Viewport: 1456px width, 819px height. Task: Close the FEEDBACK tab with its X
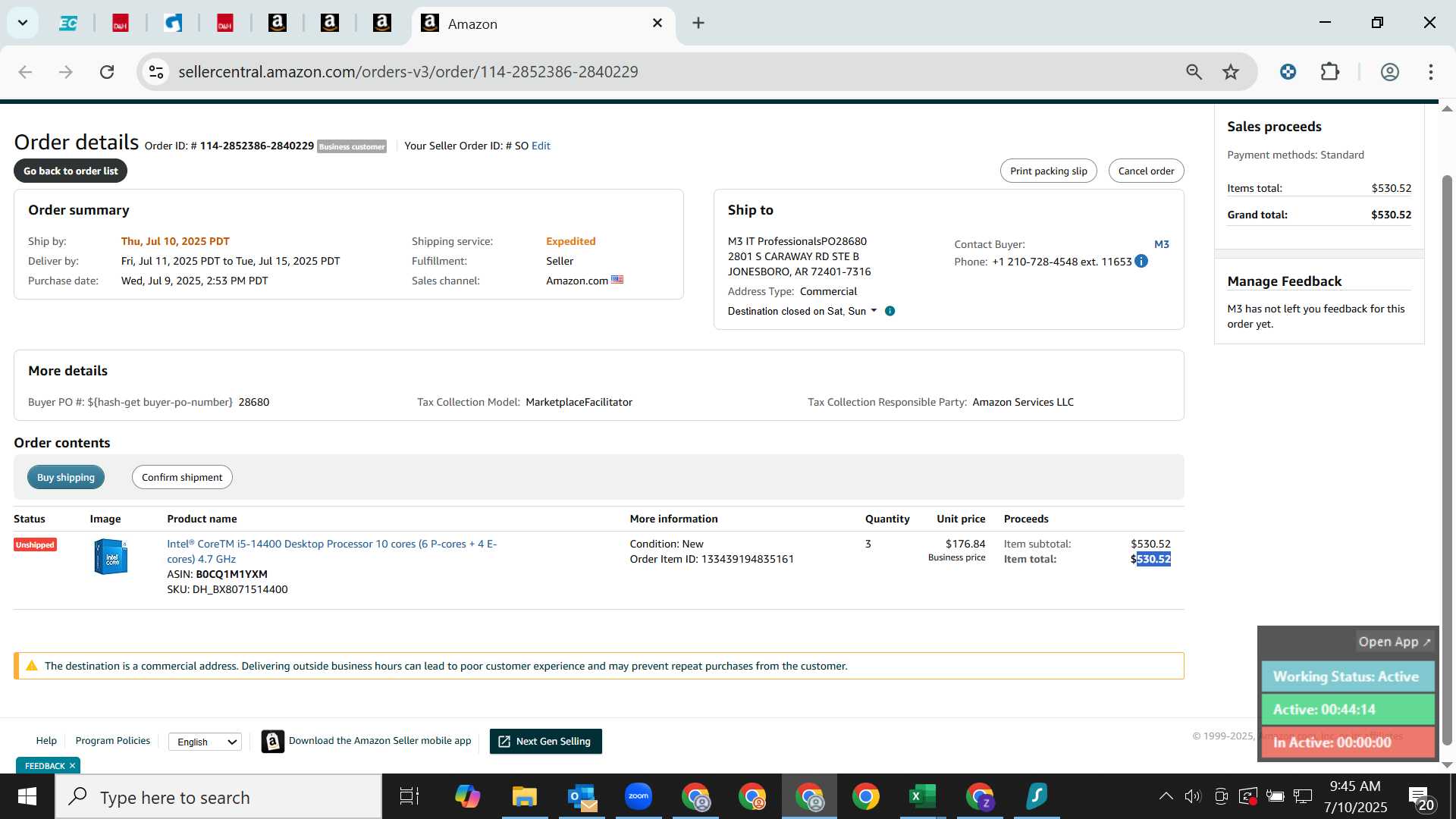pyautogui.click(x=73, y=767)
